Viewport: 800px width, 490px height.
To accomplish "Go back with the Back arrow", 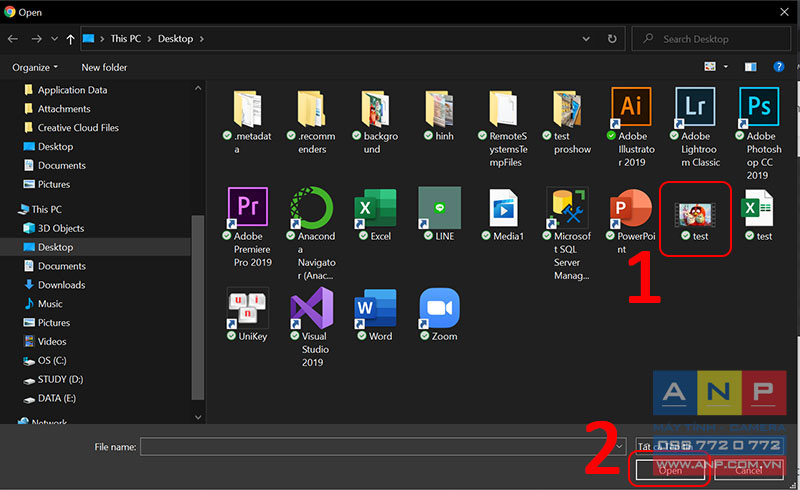I will tap(13, 39).
